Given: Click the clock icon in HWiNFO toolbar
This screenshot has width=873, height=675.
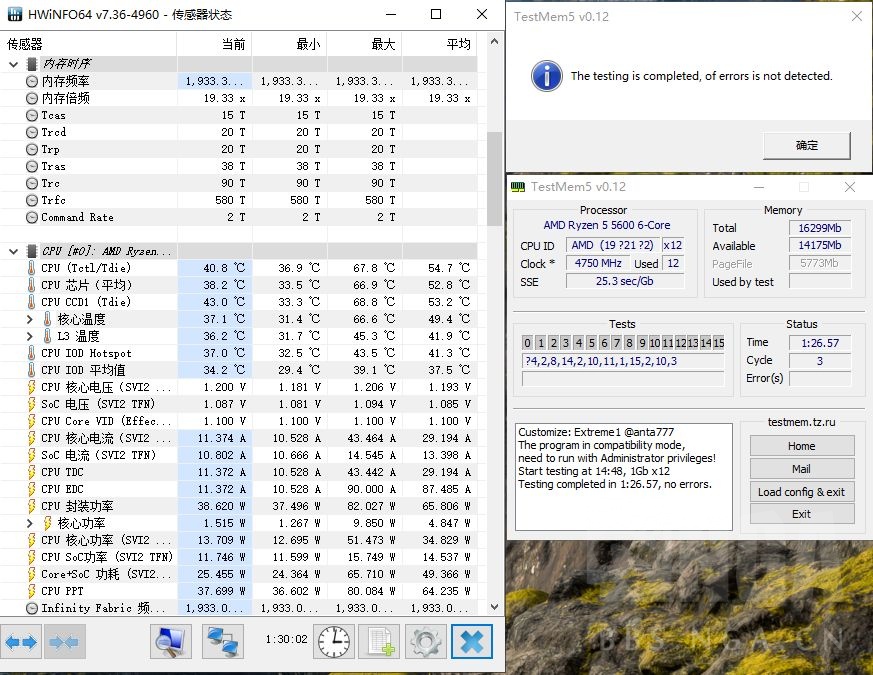Looking at the screenshot, I should 333,641.
